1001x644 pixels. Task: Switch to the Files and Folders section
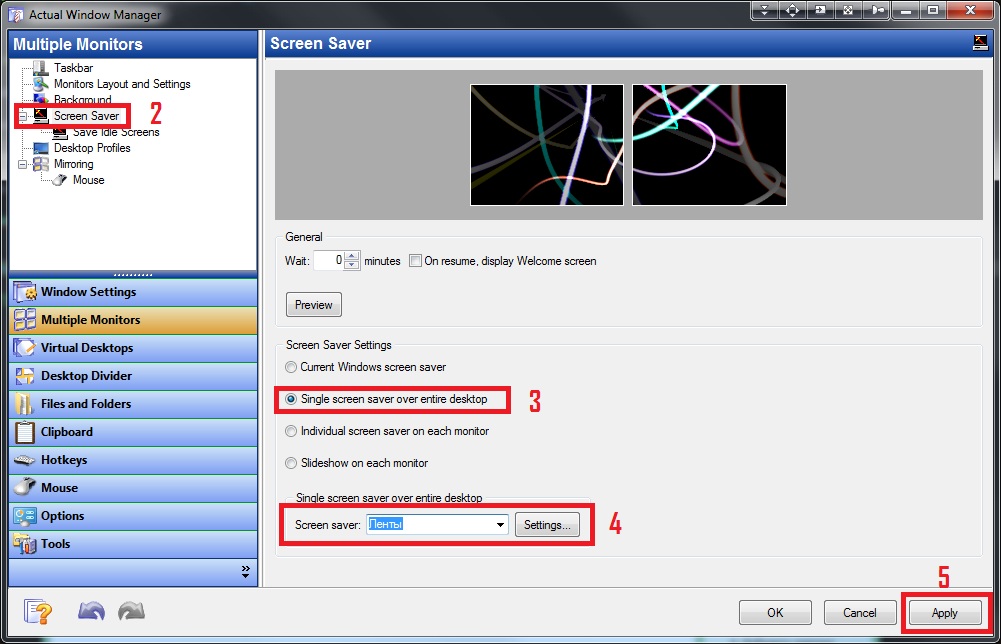coord(133,404)
